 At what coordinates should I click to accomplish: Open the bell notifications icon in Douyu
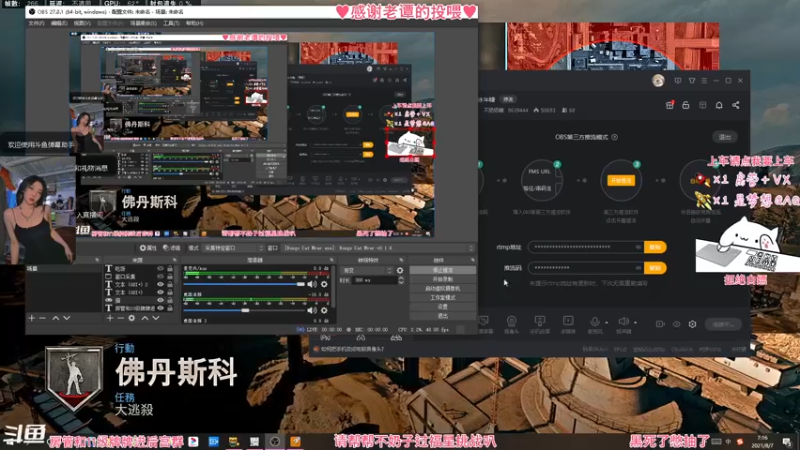coord(719,105)
